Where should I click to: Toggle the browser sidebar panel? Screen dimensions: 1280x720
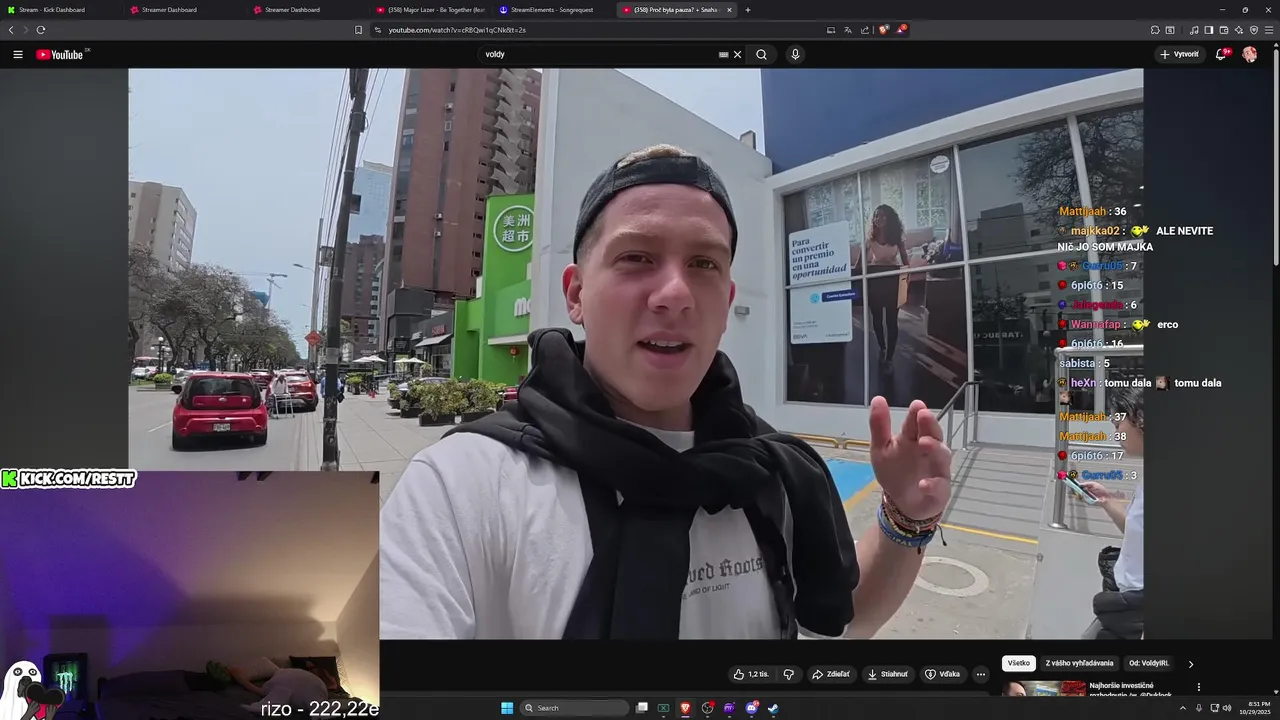point(1209,30)
